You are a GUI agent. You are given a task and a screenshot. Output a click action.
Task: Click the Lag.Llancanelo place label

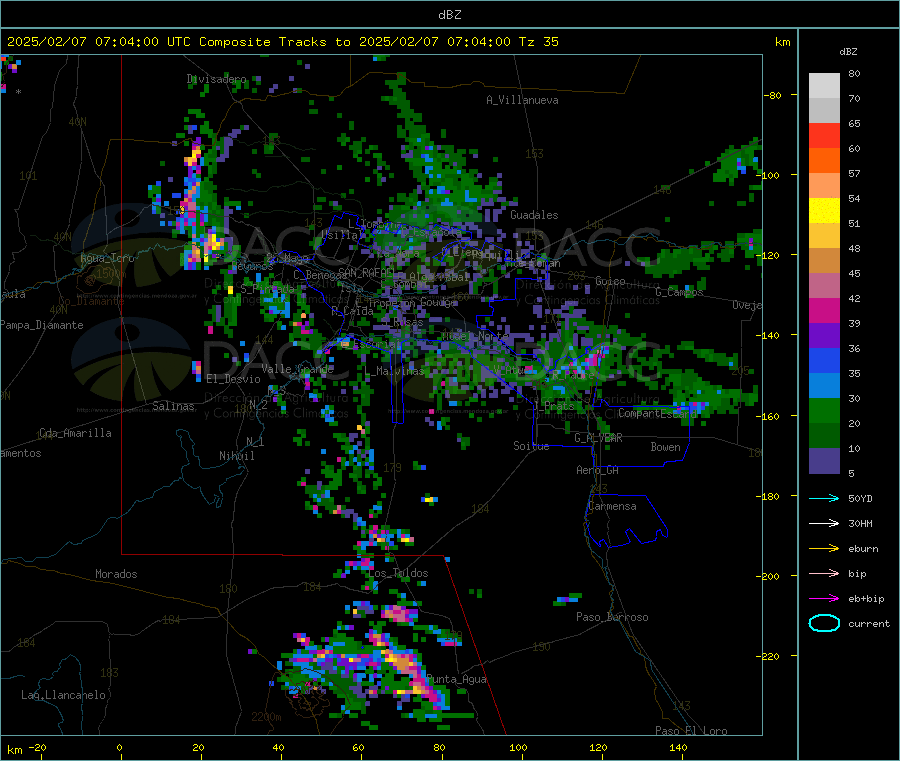coord(63,696)
